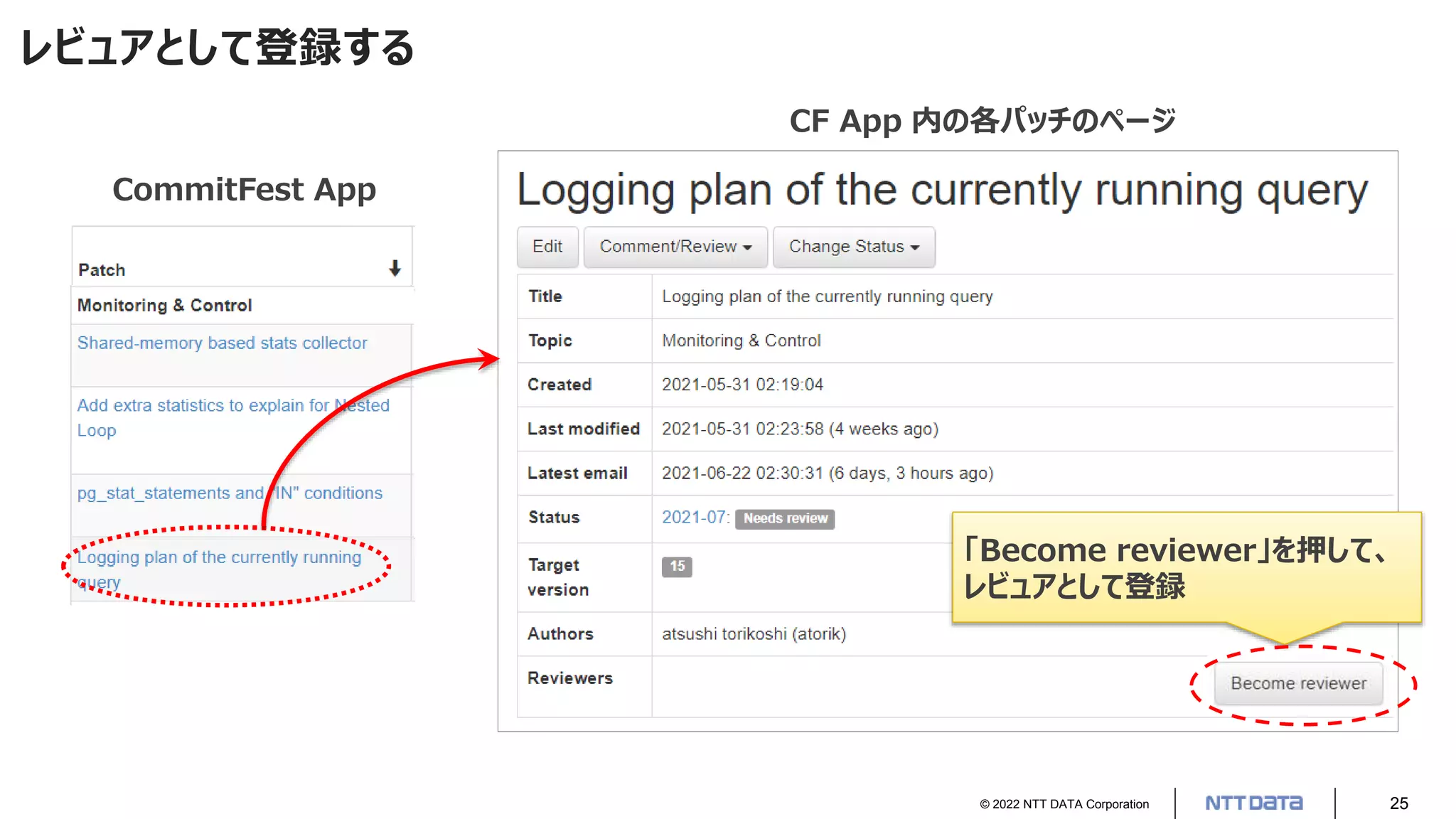This screenshot has width=1456, height=819.
Task: Click the Logging plan page heading
Action: click(x=942, y=190)
